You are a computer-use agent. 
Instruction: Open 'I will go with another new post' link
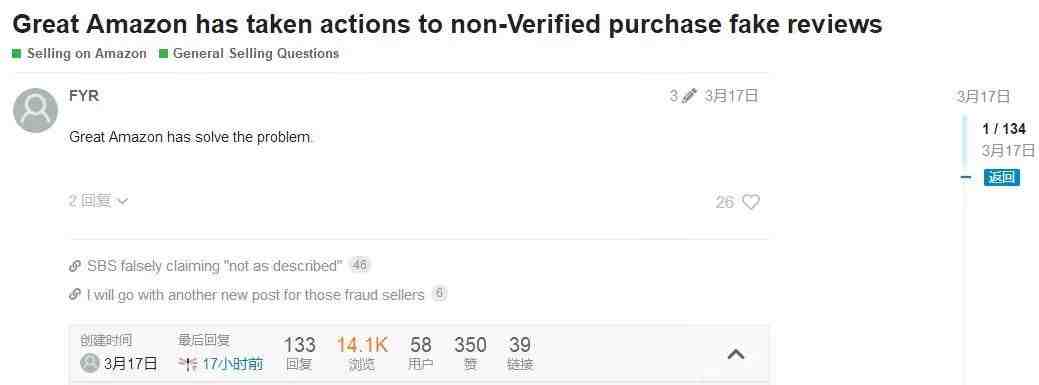[256, 295]
